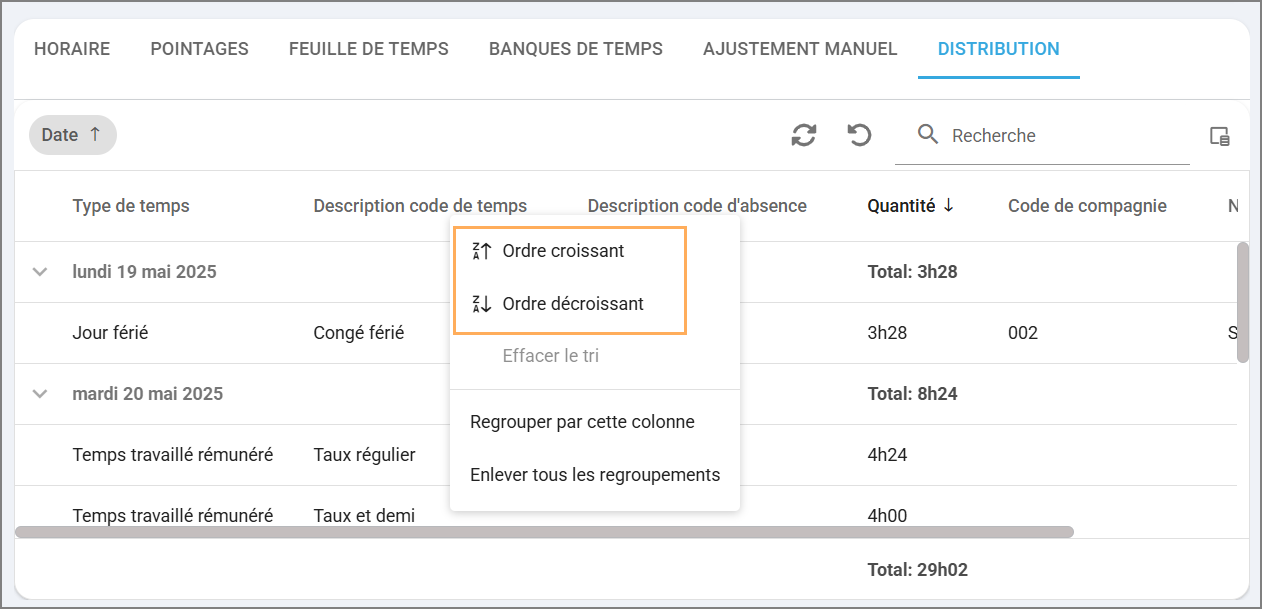Click the horizontal scrollbar of the grid
Image resolution: width=1262 pixels, height=609 pixels.
pos(544,532)
